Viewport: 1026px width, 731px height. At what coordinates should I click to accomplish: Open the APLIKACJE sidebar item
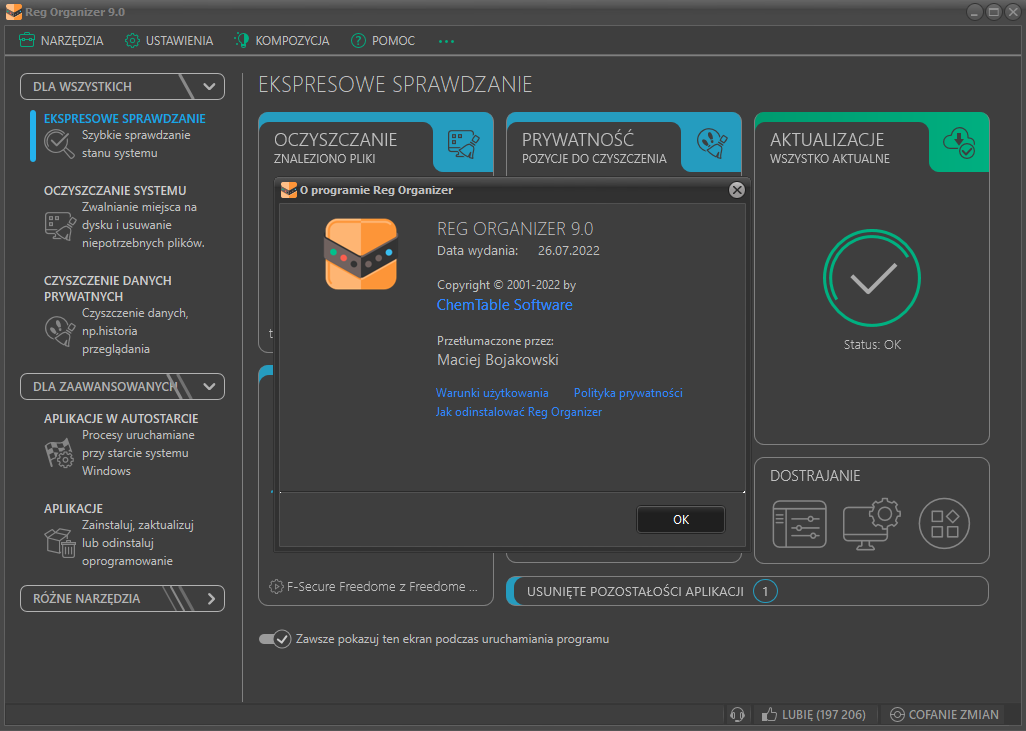click(x=73, y=508)
